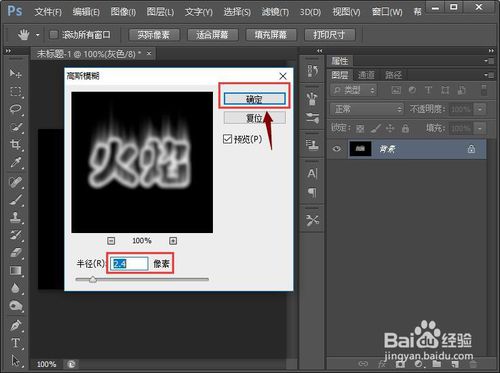The height and width of the screenshot is (373, 500).
Task: Select the Path Selection tool
Action: (15, 360)
